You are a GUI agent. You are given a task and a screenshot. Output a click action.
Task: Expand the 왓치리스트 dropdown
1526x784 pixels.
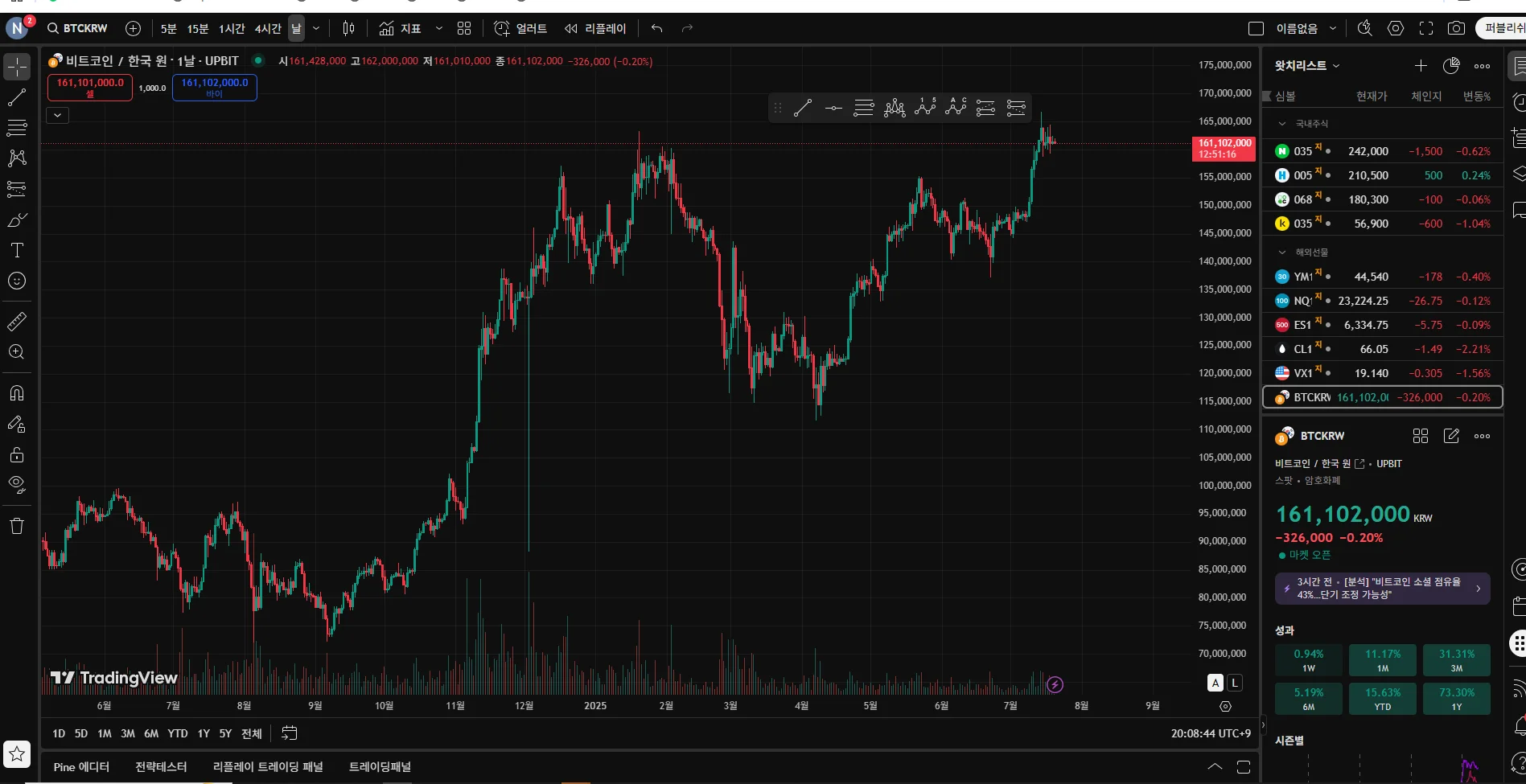click(1307, 66)
